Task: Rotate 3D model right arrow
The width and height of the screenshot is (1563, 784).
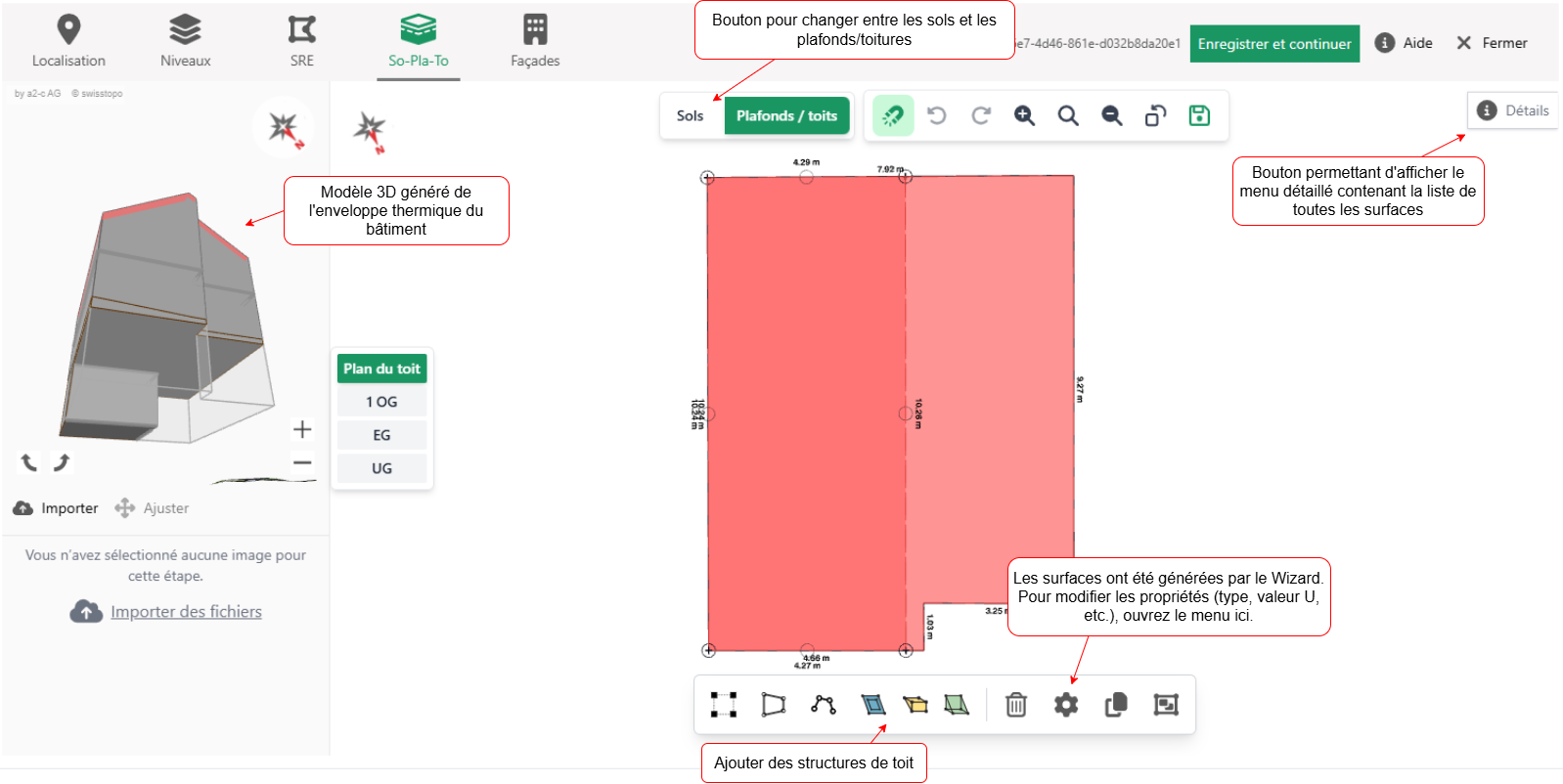Action: (x=62, y=462)
